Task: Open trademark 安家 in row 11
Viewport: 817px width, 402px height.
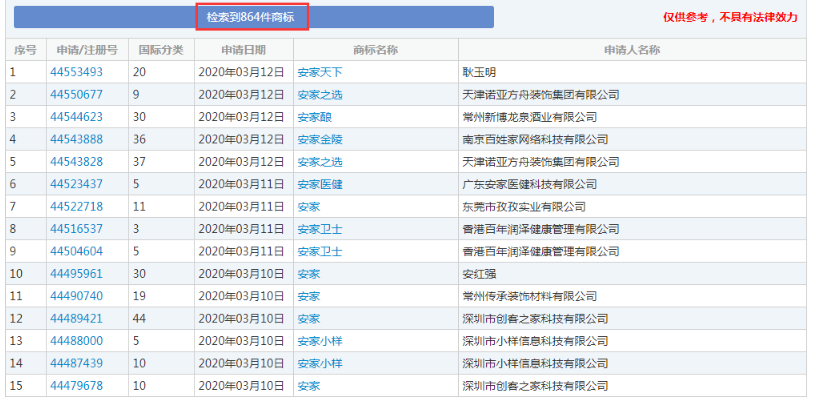Action: (x=309, y=296)
